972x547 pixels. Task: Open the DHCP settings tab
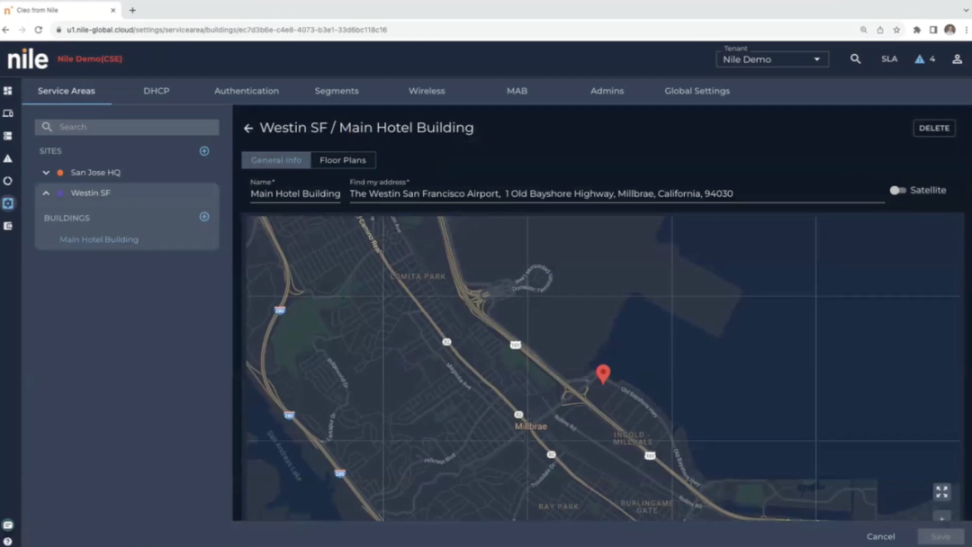[x=156, y=91]
